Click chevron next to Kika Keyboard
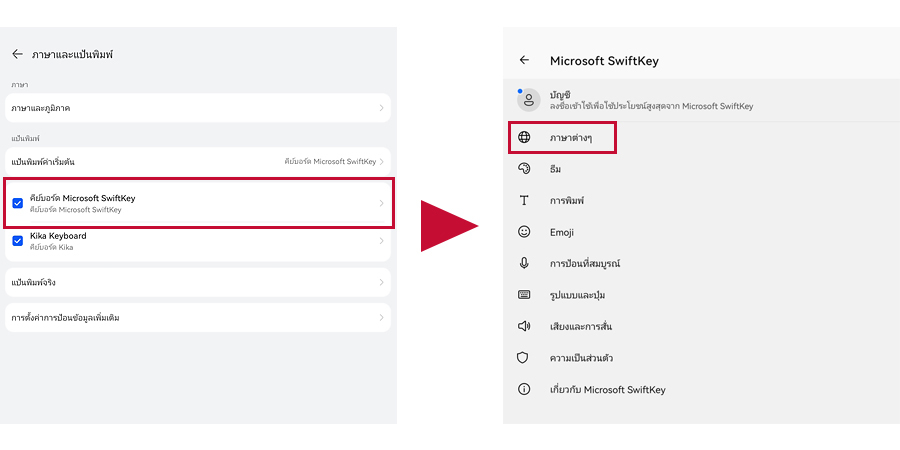Image resolution: width=900 pixels, height=450 pixels. tap(381, 241)
